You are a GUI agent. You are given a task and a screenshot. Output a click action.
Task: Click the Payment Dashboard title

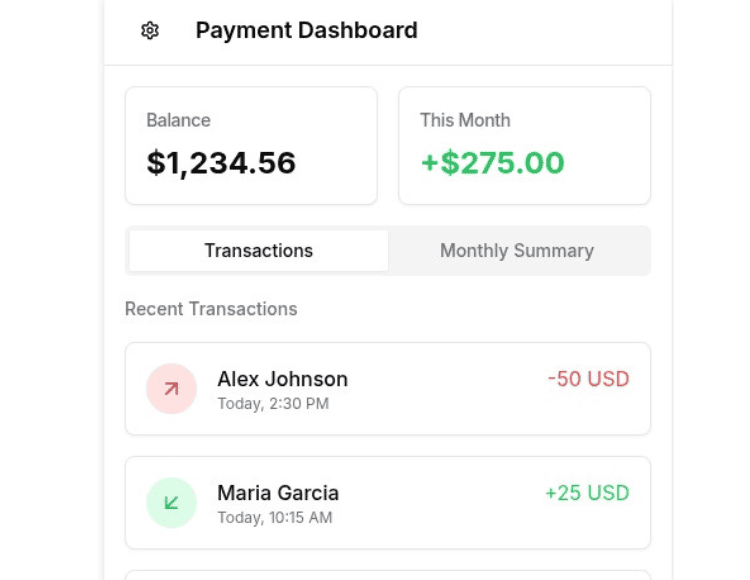click(307, 31)
